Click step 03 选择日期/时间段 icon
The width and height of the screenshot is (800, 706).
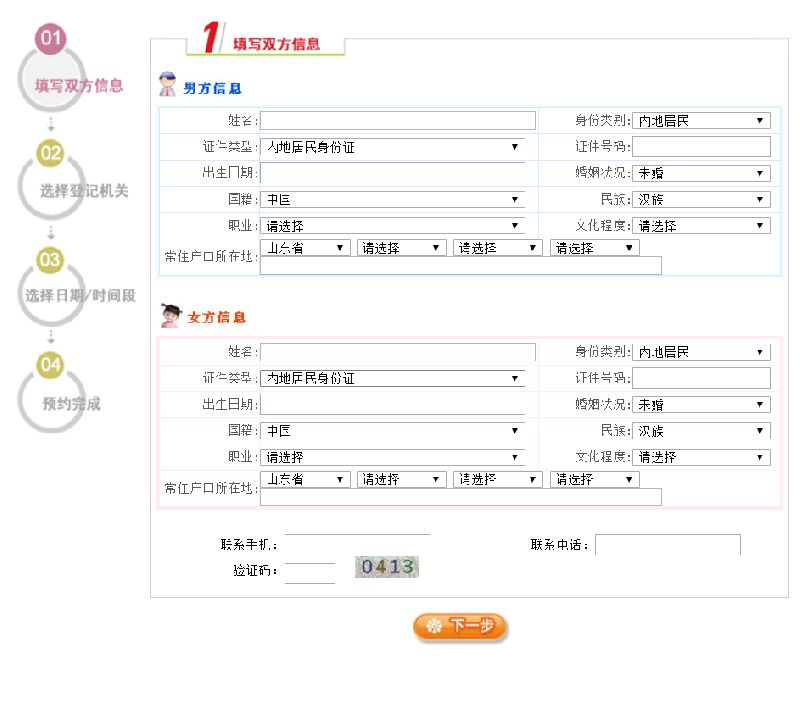[50, 260]
